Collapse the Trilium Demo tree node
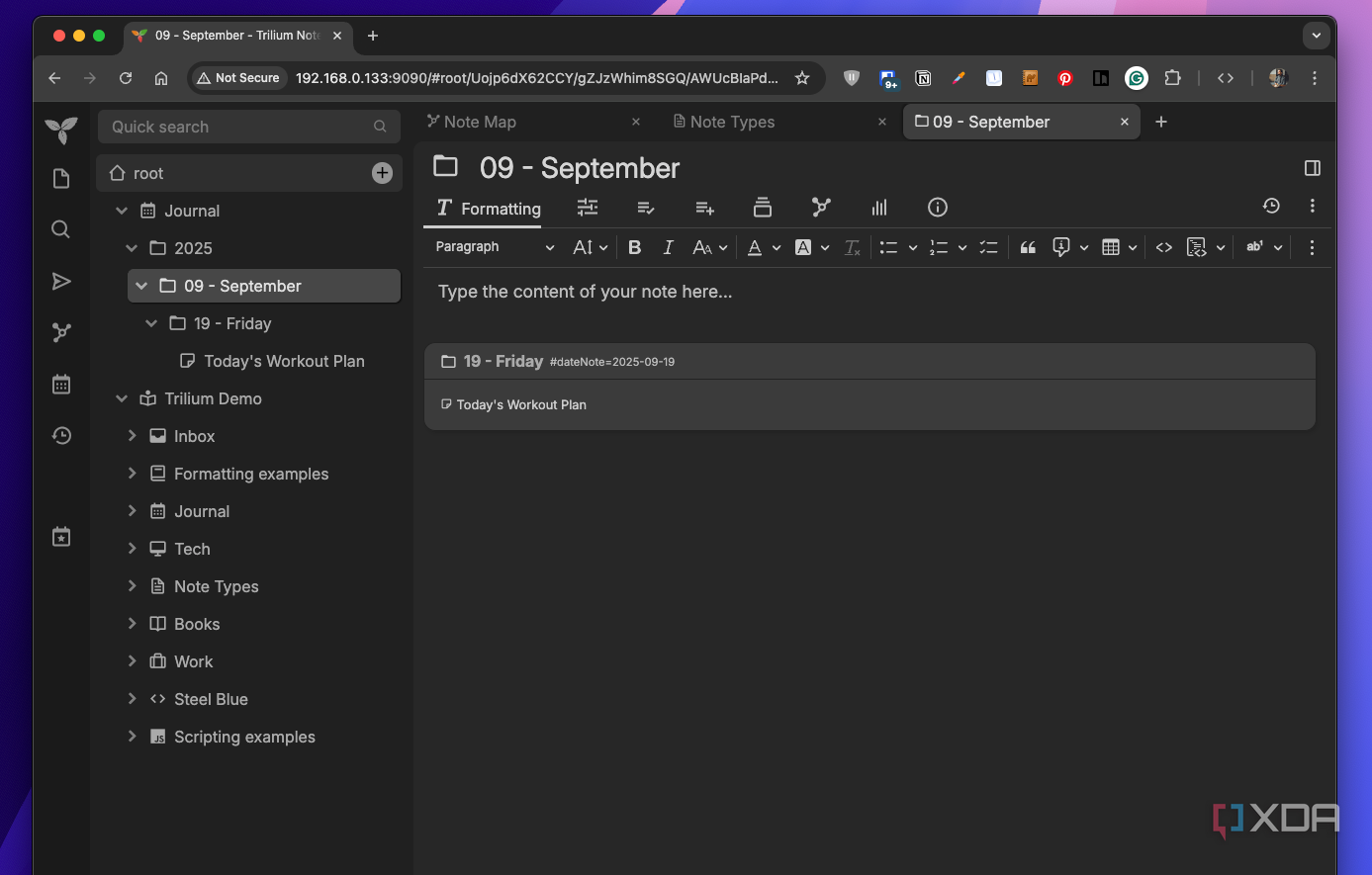Viewport: 1372px width, 875px height. [x=122, y=398]
